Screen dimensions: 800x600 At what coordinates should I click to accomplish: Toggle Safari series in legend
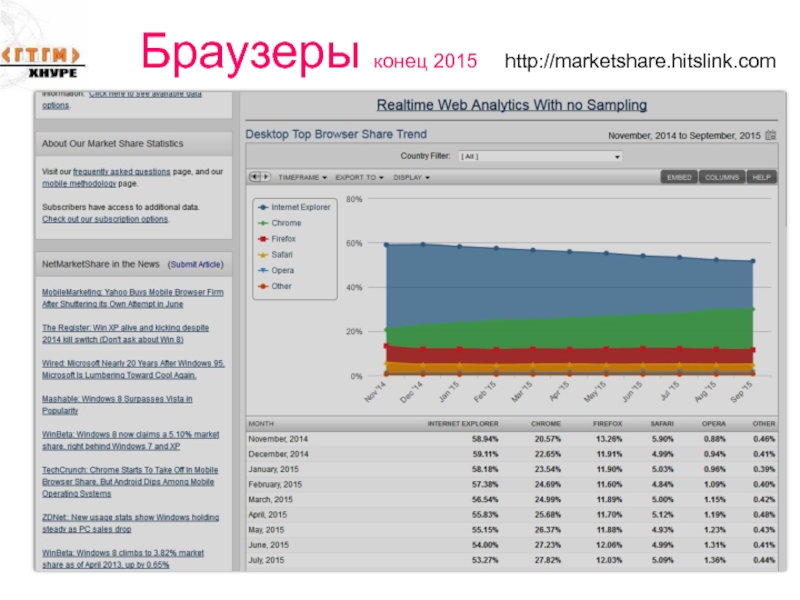click(x=276, y=255)
